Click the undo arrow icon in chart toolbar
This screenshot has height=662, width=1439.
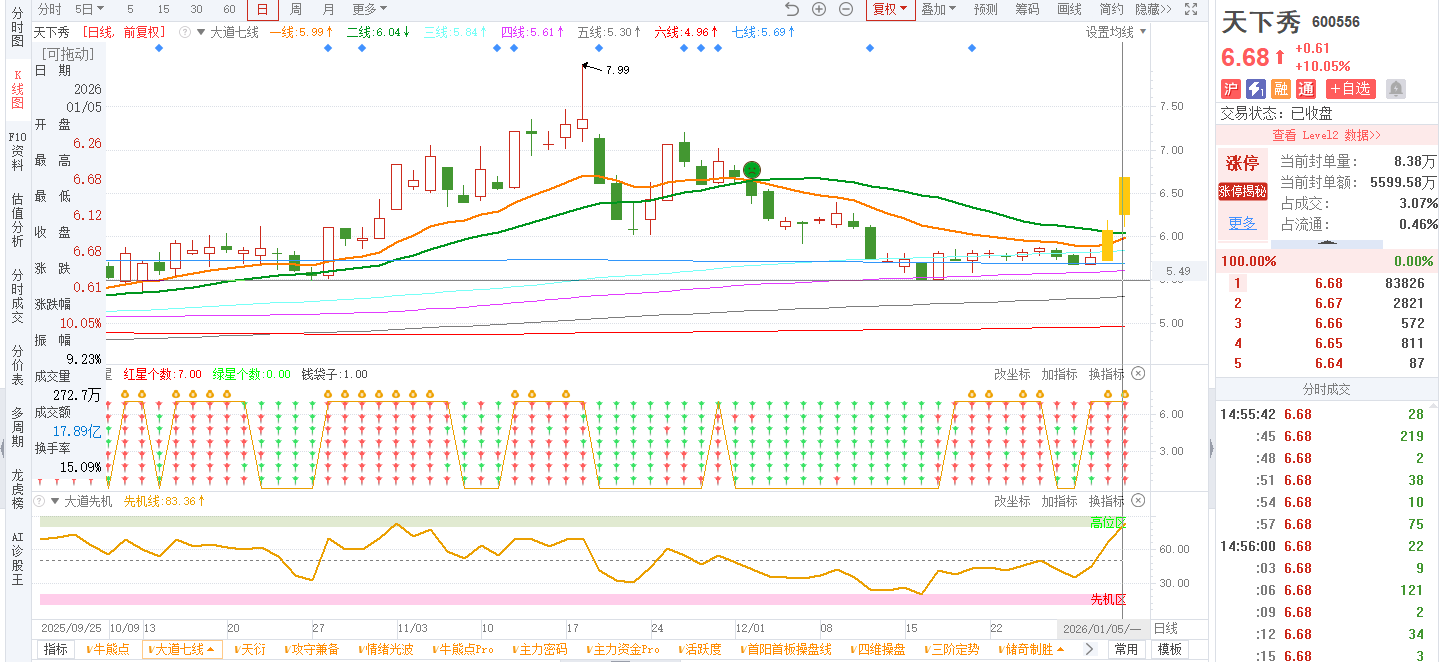(x=792, y=10)
